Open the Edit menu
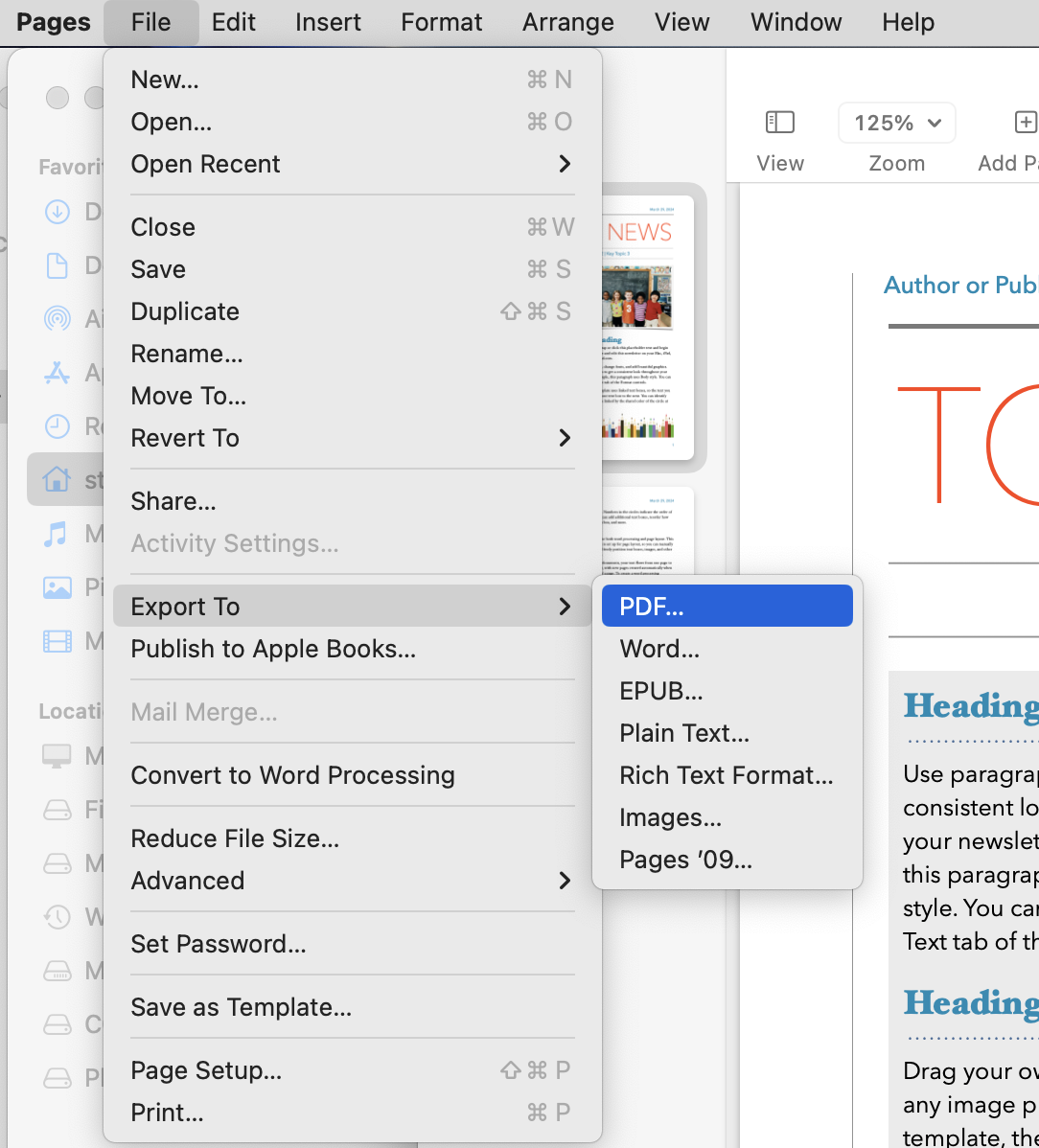The width and height of the screenshot is (1039, 1148). [x=234, y=22]
